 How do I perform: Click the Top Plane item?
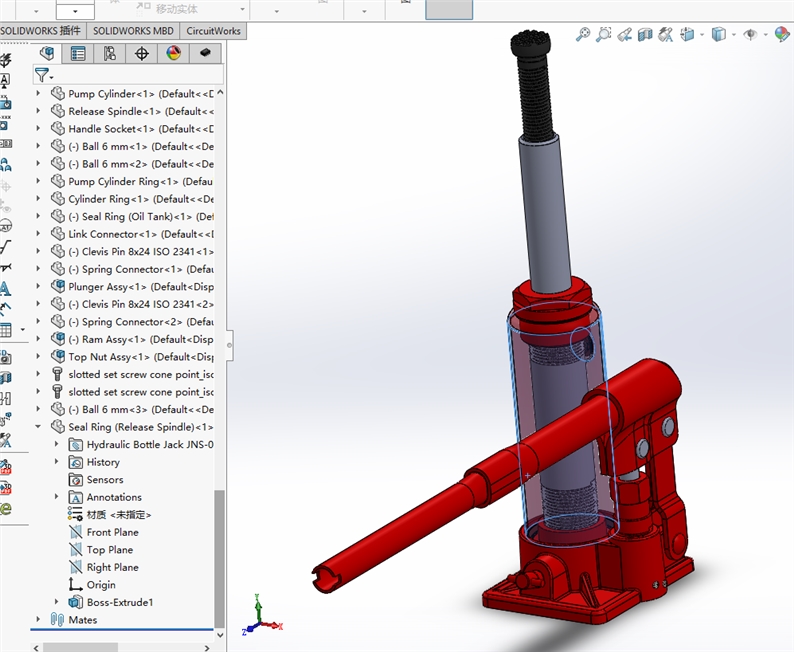click(x=110, y=549)
